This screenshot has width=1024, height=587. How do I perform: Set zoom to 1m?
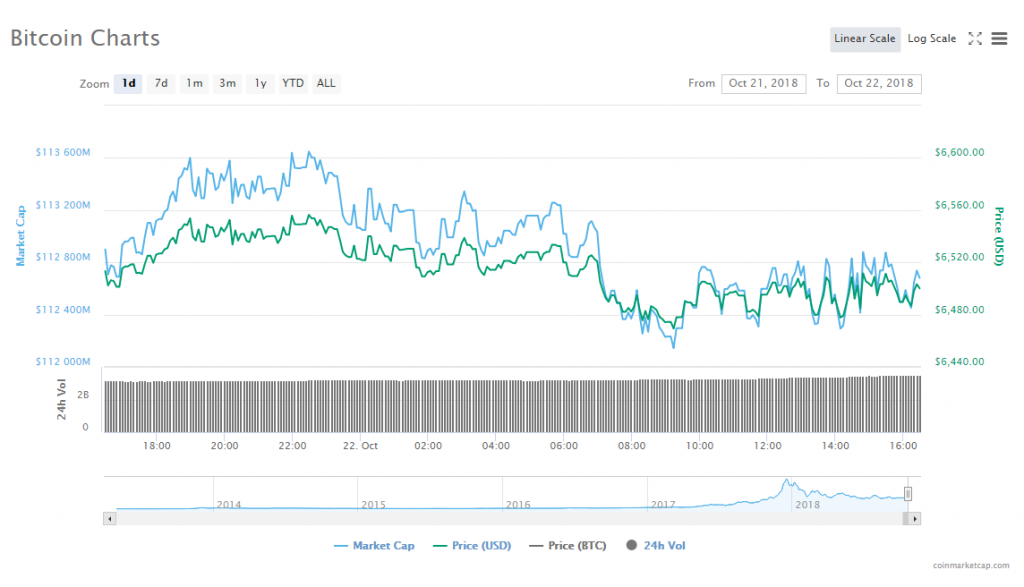pos(194,84)
